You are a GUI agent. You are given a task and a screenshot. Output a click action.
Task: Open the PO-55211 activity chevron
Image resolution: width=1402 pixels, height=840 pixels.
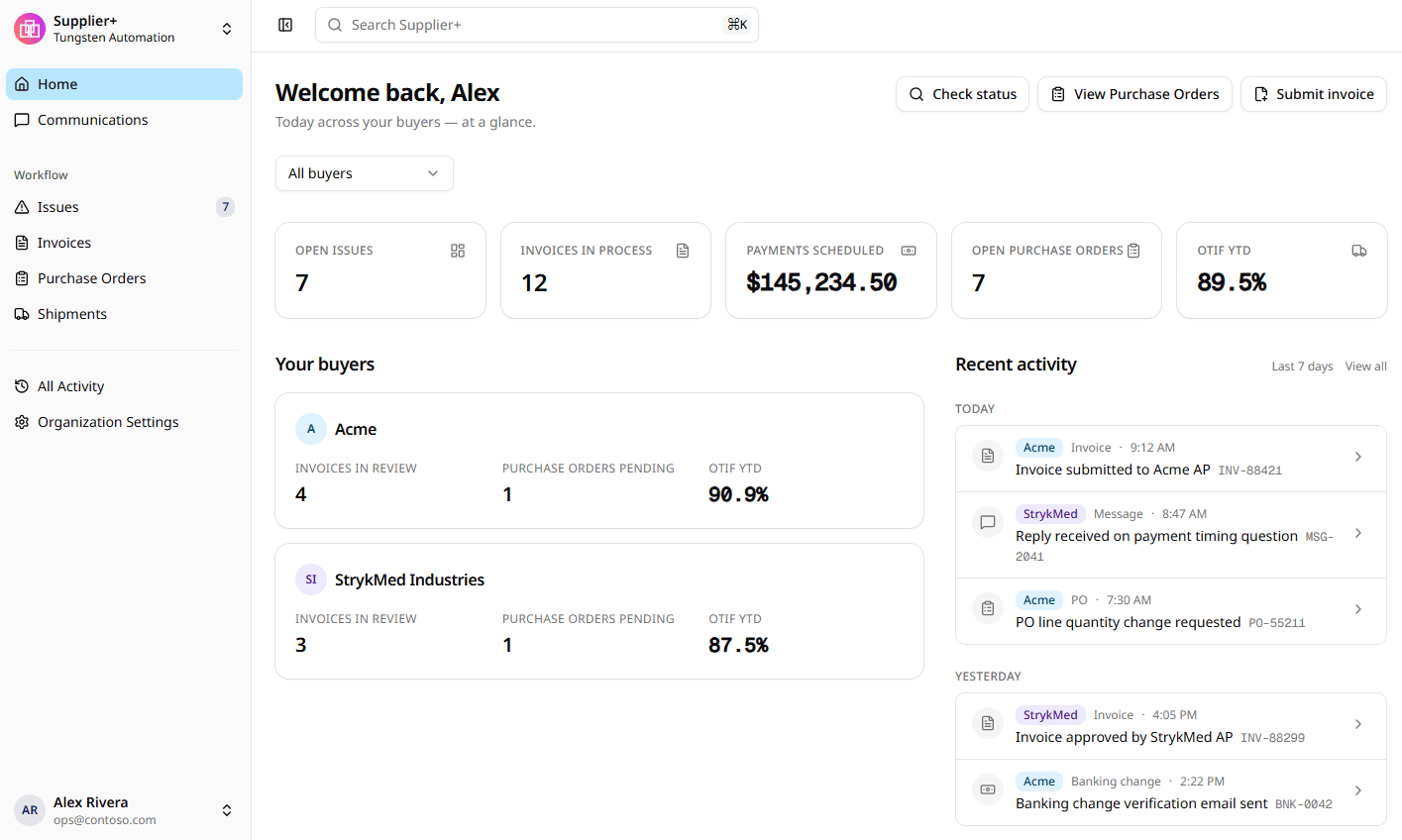1358,609
